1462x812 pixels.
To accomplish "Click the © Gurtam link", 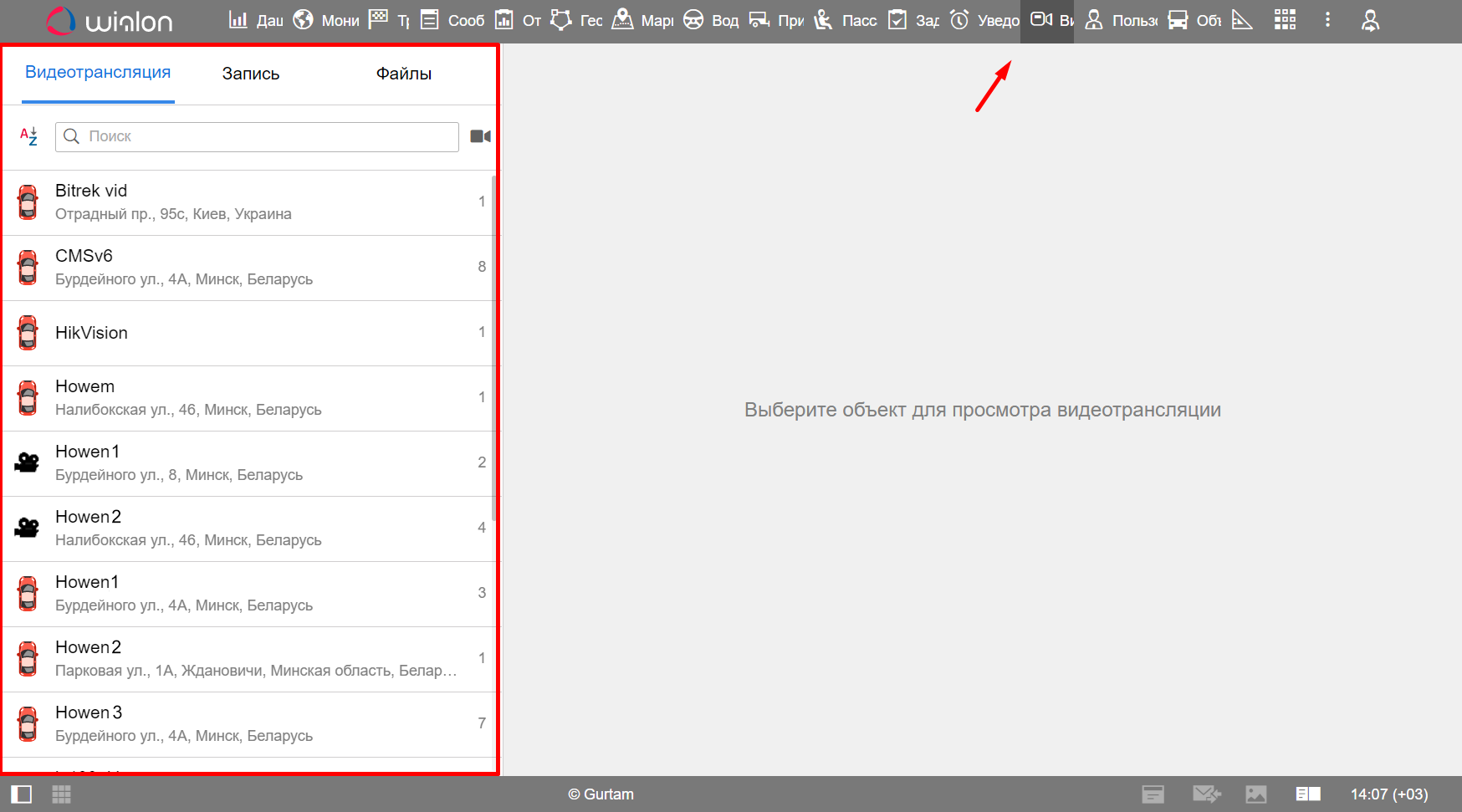I will 601,794.
